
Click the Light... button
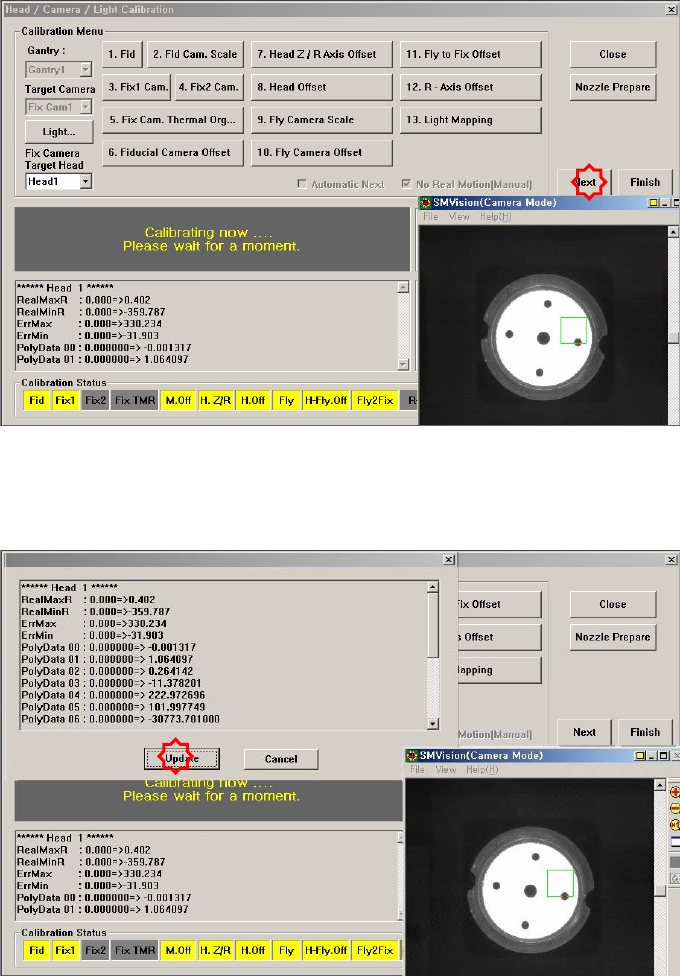(59, 131)
